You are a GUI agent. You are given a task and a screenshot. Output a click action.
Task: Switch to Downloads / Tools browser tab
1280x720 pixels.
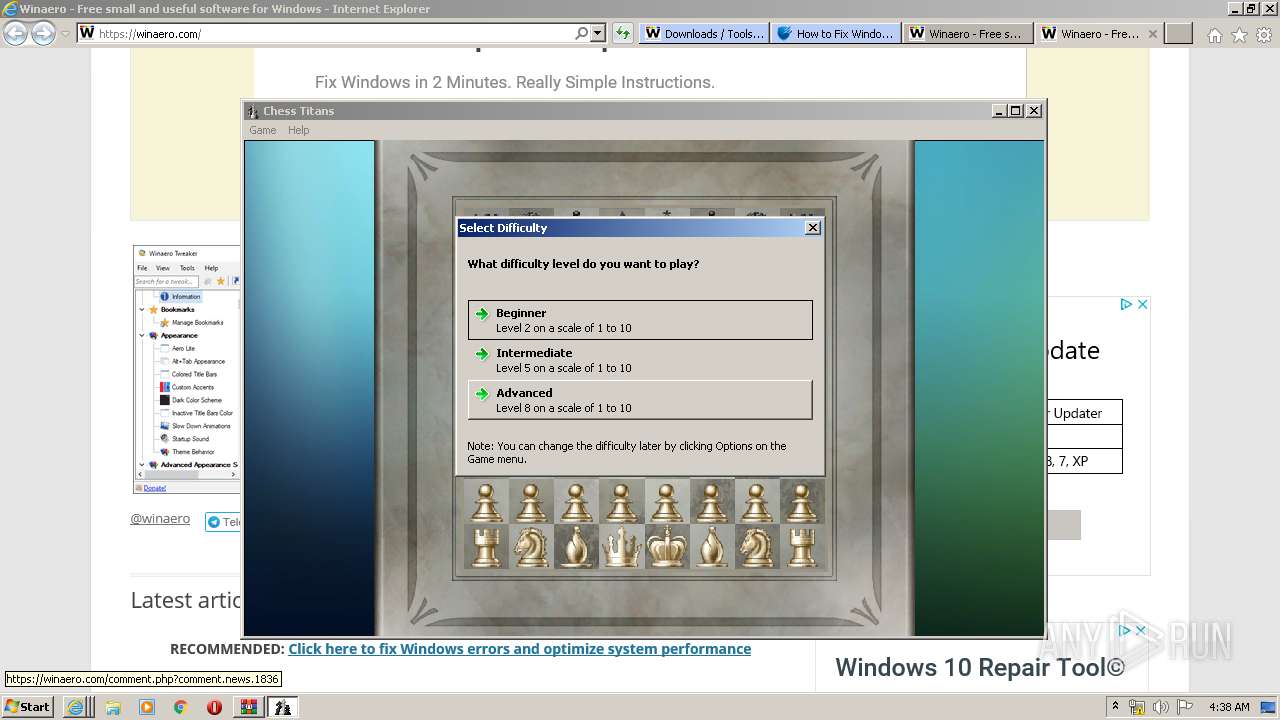703,33
